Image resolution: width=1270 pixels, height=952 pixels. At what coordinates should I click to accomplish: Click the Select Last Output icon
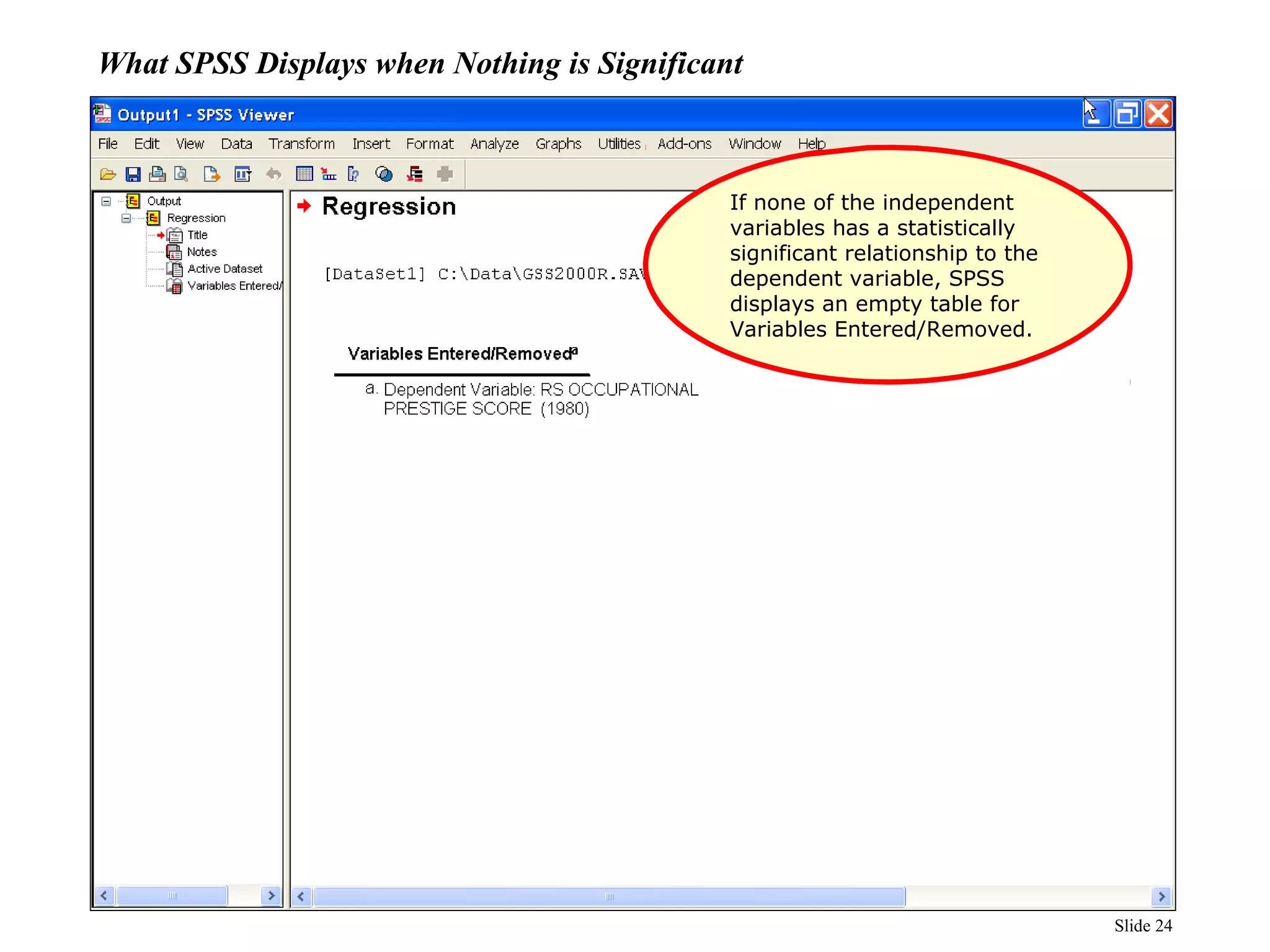coord(414,174)
